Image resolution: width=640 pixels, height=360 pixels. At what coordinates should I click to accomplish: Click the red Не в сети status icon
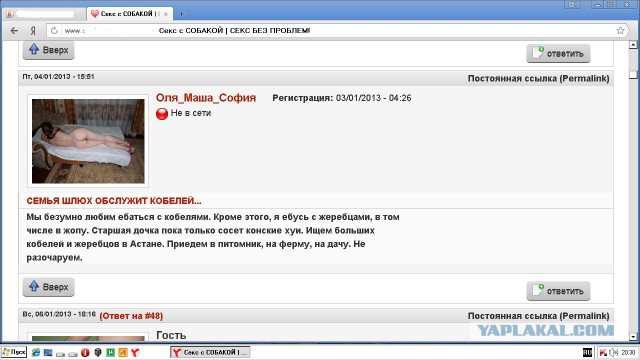162,113
